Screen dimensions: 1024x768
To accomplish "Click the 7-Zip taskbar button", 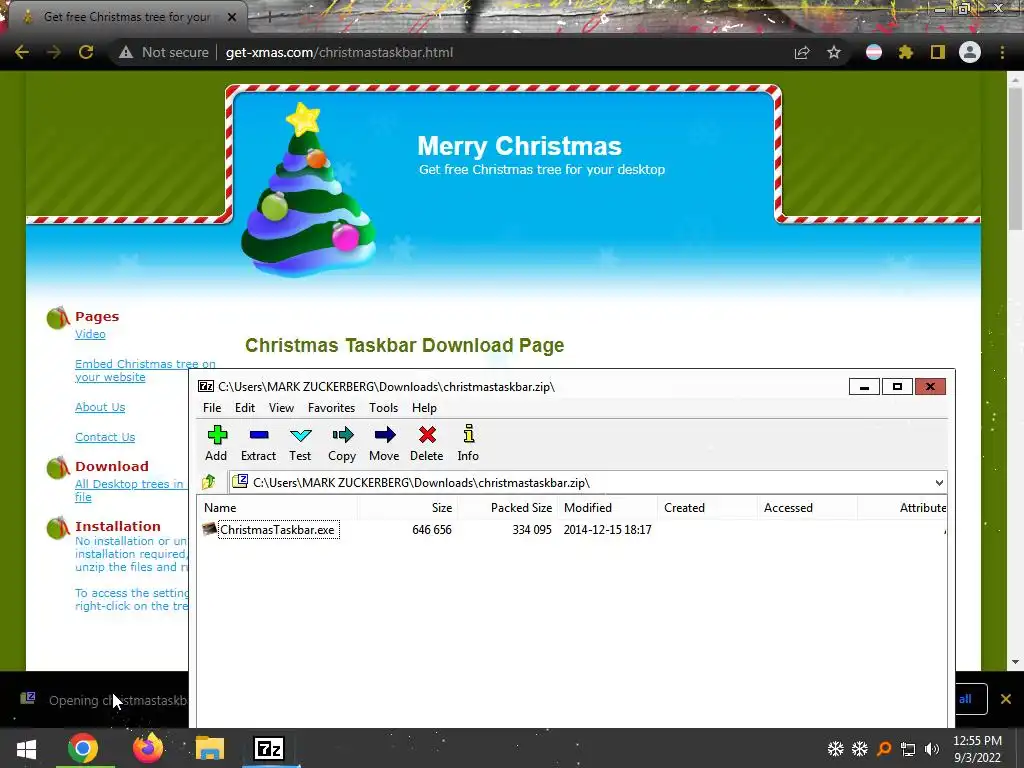I will click(x=269, y=748).
